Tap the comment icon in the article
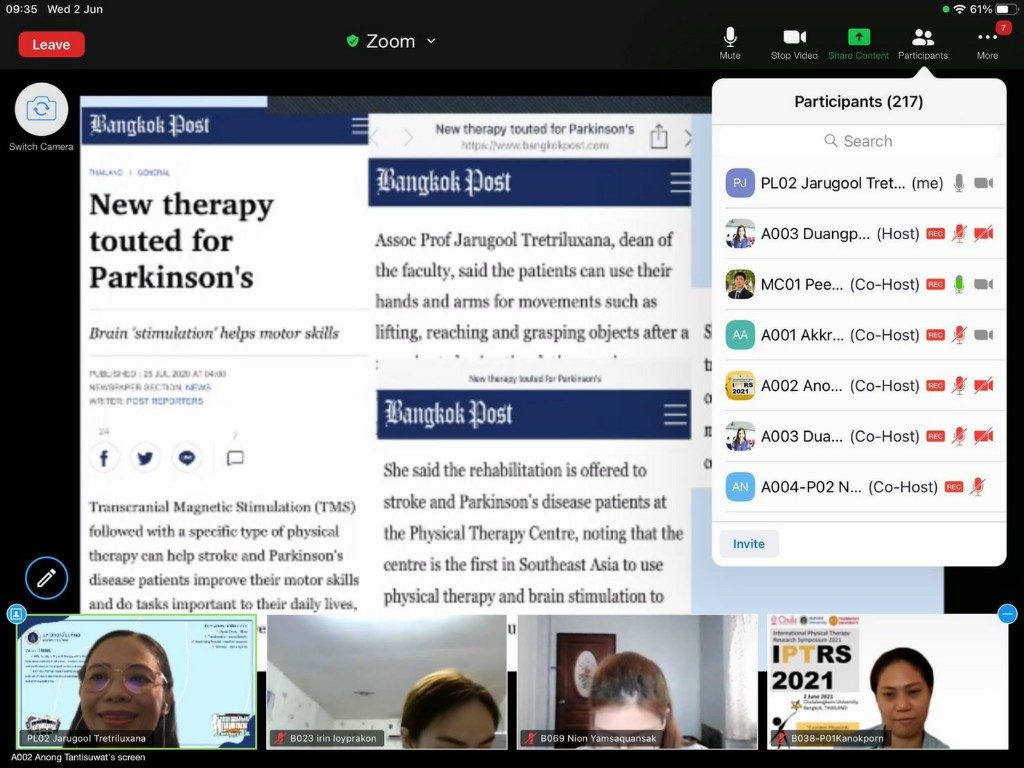The image size is (1024, 768). pos(235,458)
